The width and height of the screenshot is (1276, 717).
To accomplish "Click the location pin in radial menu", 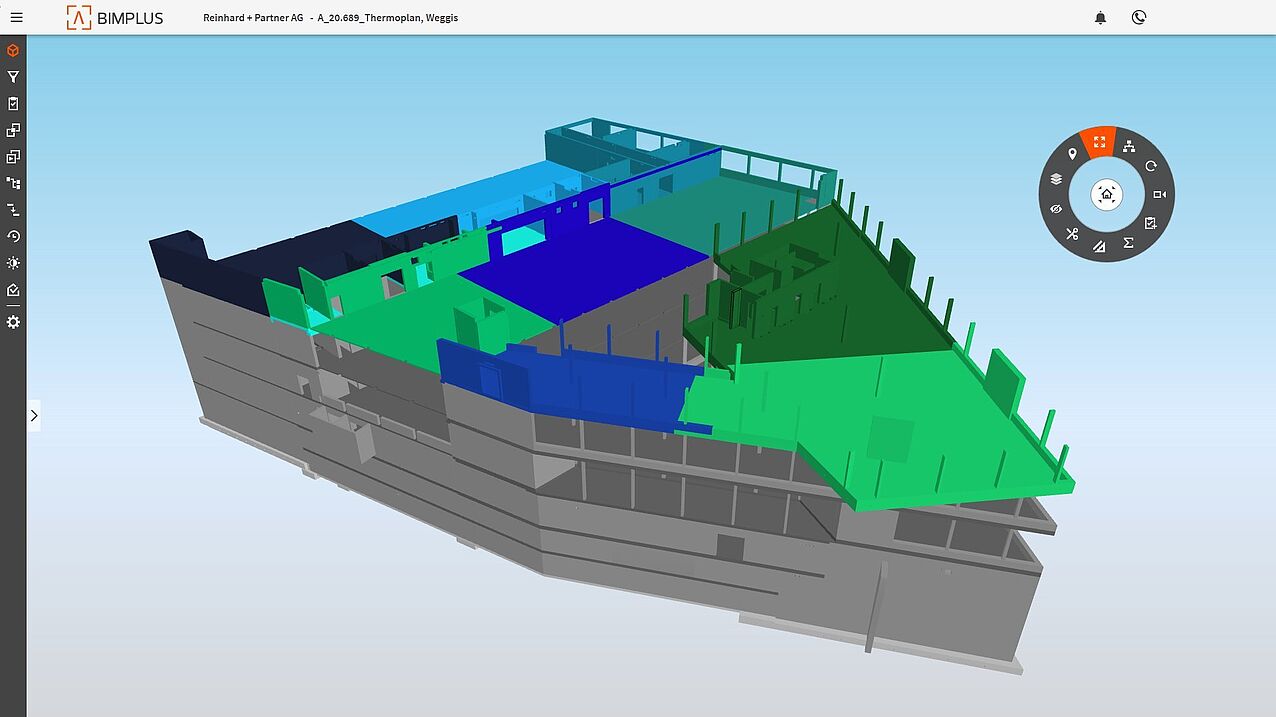I will click(1072, 154).
